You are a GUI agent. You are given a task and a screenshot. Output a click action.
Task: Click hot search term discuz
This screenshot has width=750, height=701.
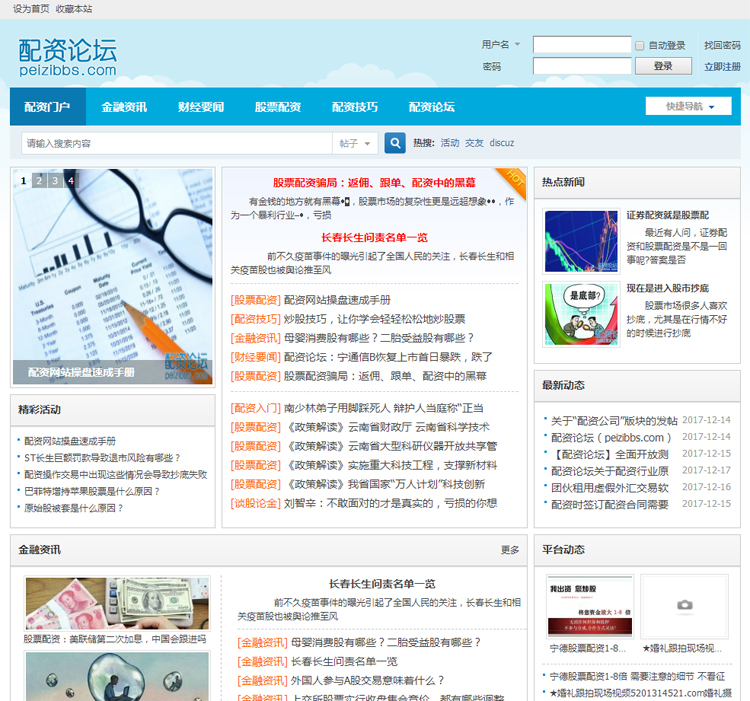tap(502, 143)
